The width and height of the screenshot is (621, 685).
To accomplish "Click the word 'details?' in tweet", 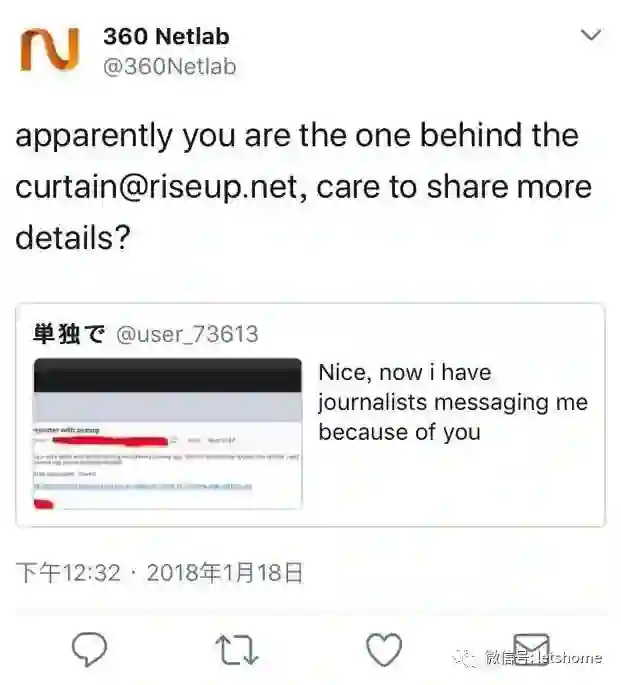I will 73,238.
